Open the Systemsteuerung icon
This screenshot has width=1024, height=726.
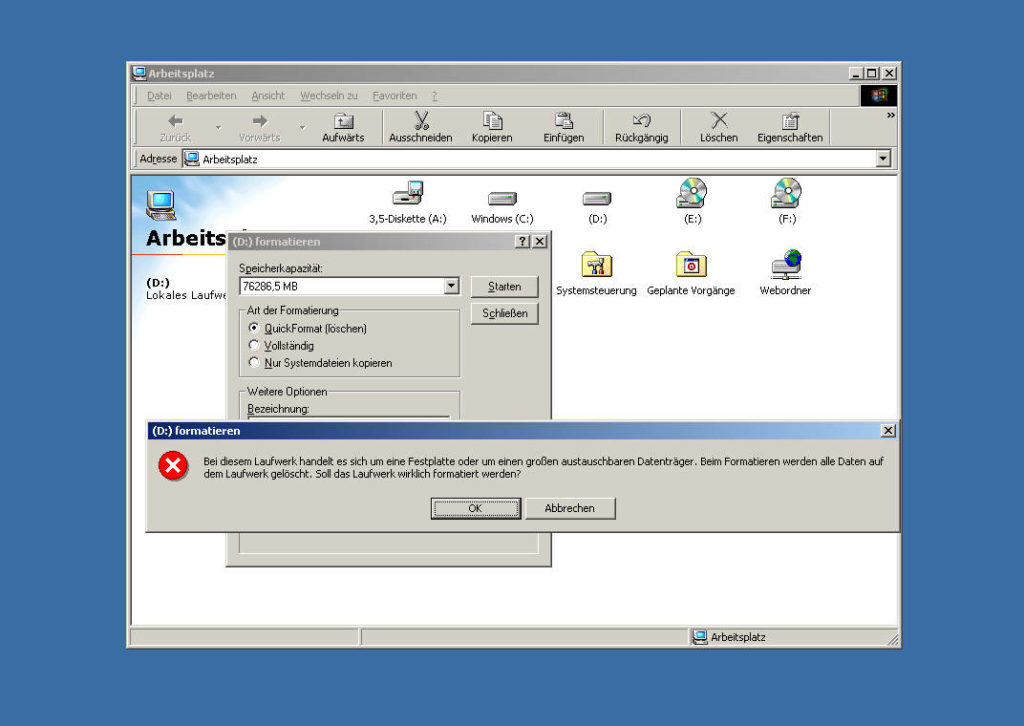pos(596,265)
